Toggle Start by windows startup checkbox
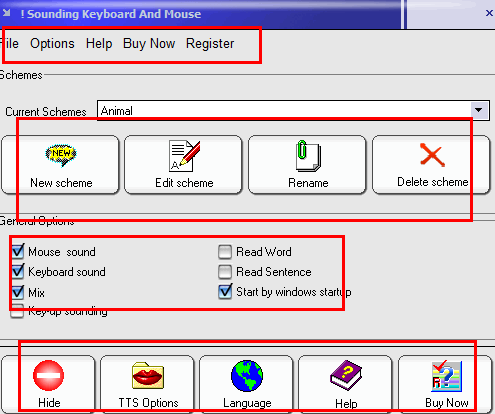This screenshot has width=495, height=414. 225,292
